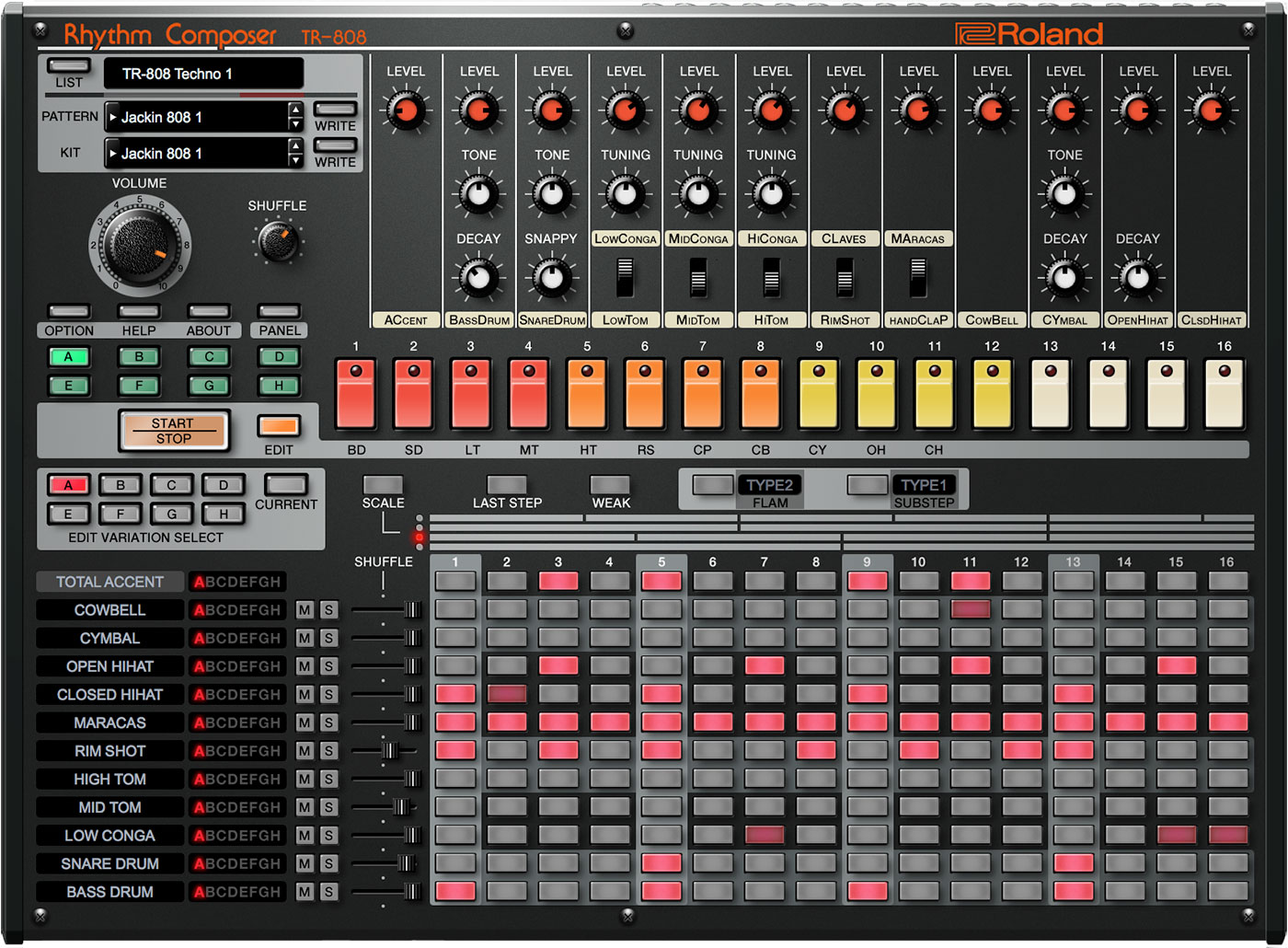Select green pattern bank A button
1288x948 pixels.
coord(69,357)
